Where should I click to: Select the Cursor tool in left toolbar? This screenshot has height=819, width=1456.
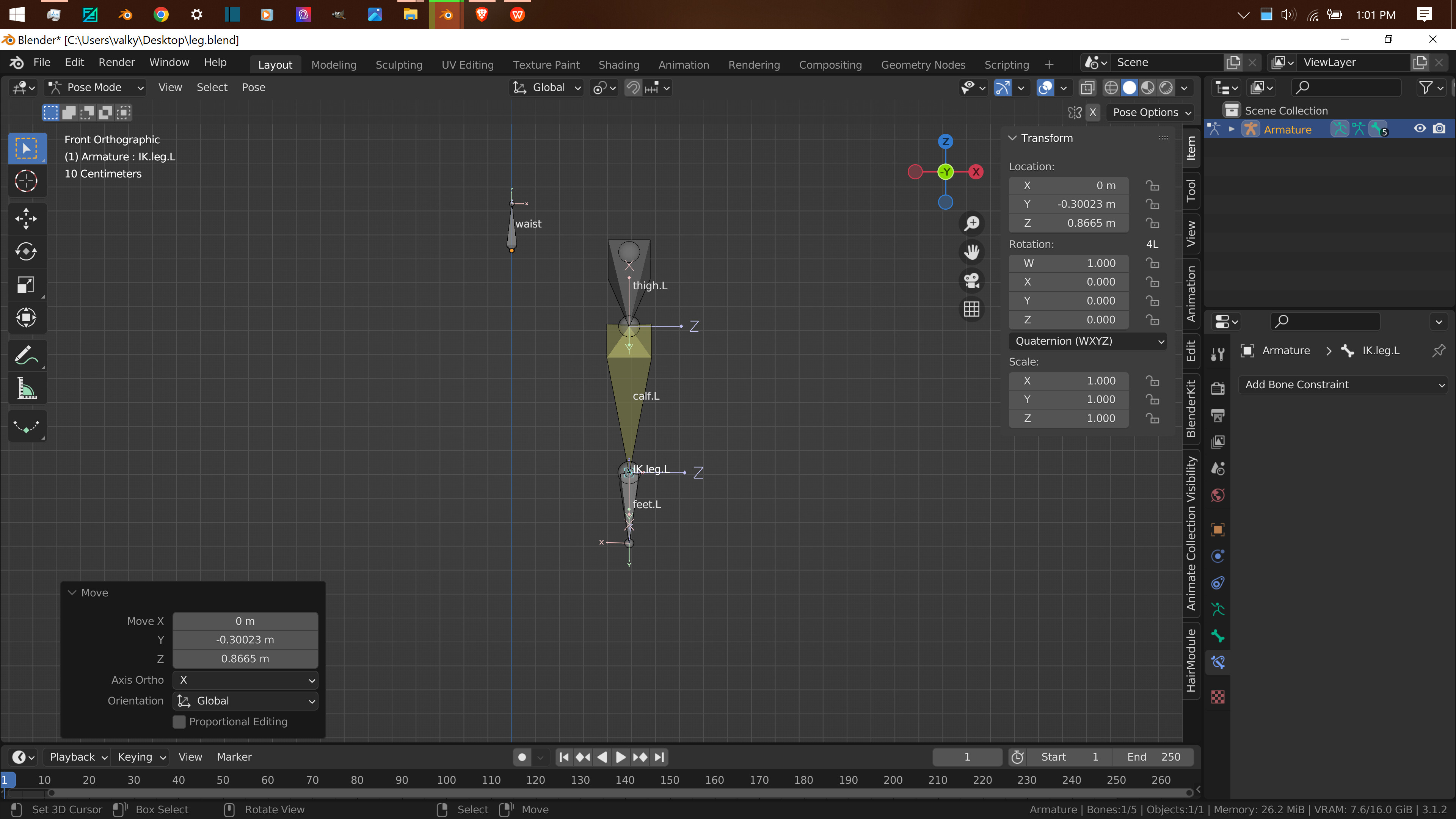click(x=26, y=181)
